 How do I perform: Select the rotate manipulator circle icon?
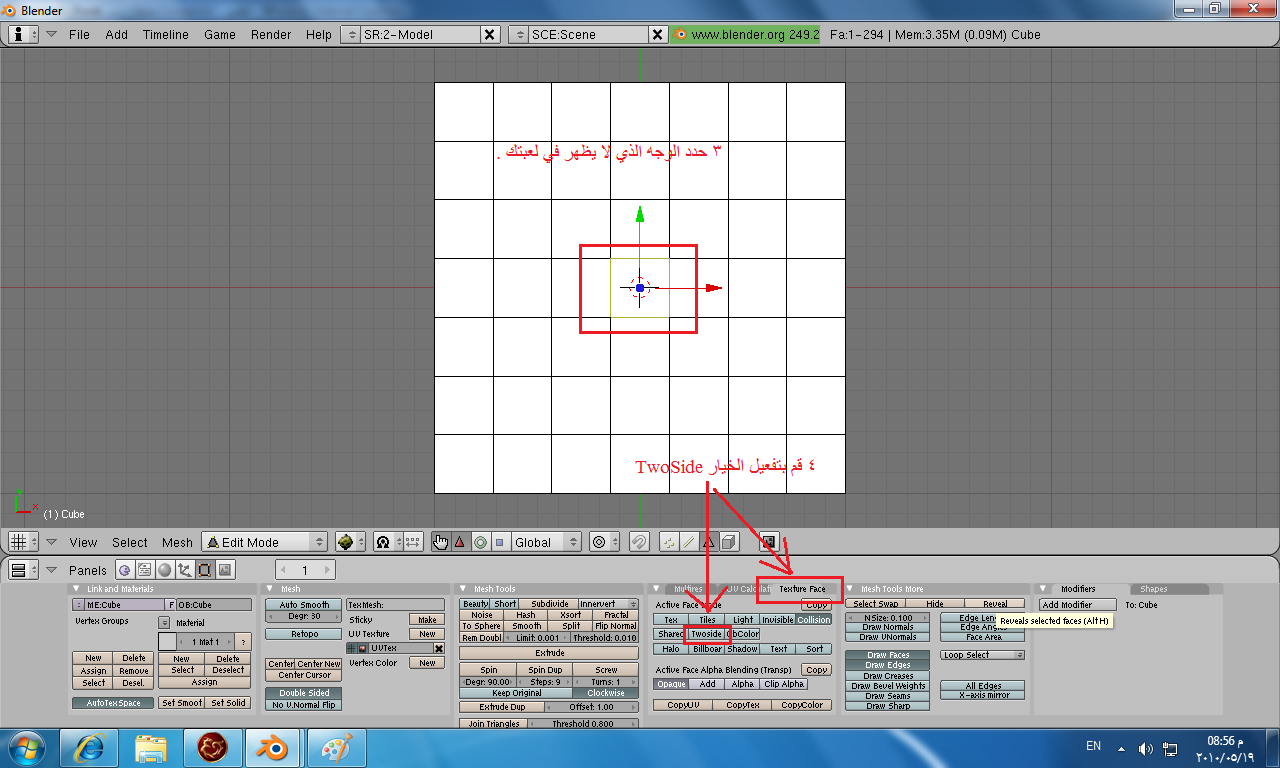(x=480, y=542)
